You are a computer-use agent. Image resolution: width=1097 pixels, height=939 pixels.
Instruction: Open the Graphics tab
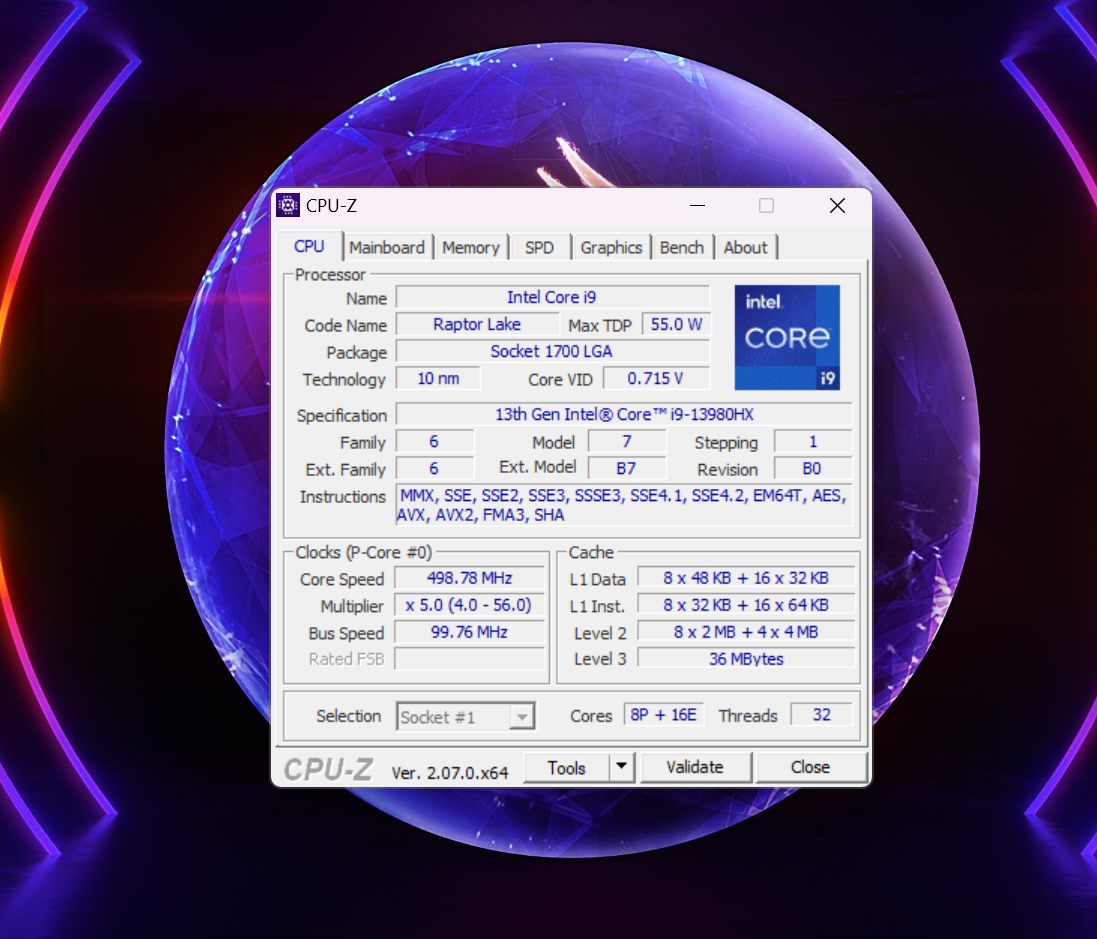tap(611, 248)
